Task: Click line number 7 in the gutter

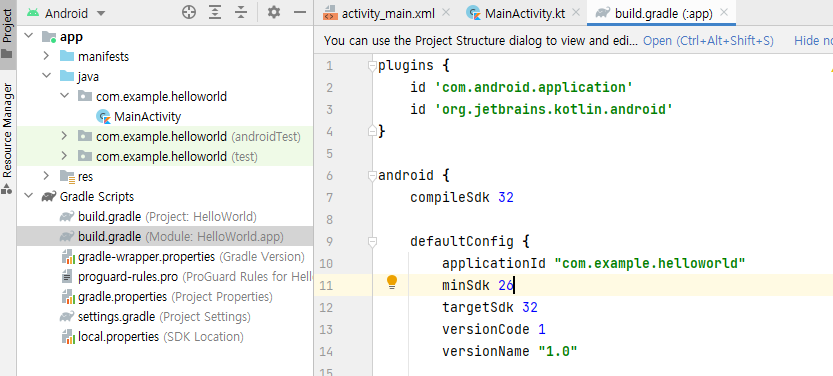Action: click(x=329, y=198)
